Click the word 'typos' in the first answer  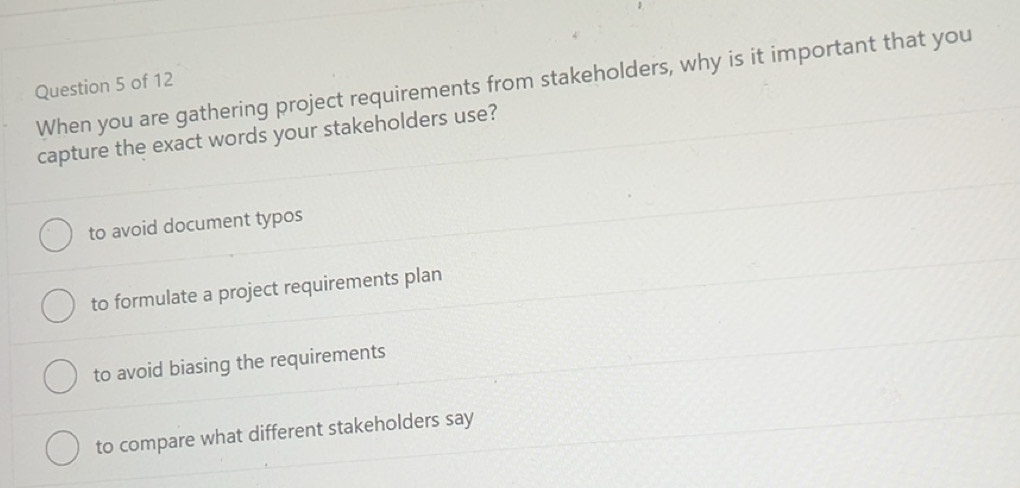coord(280,217)
